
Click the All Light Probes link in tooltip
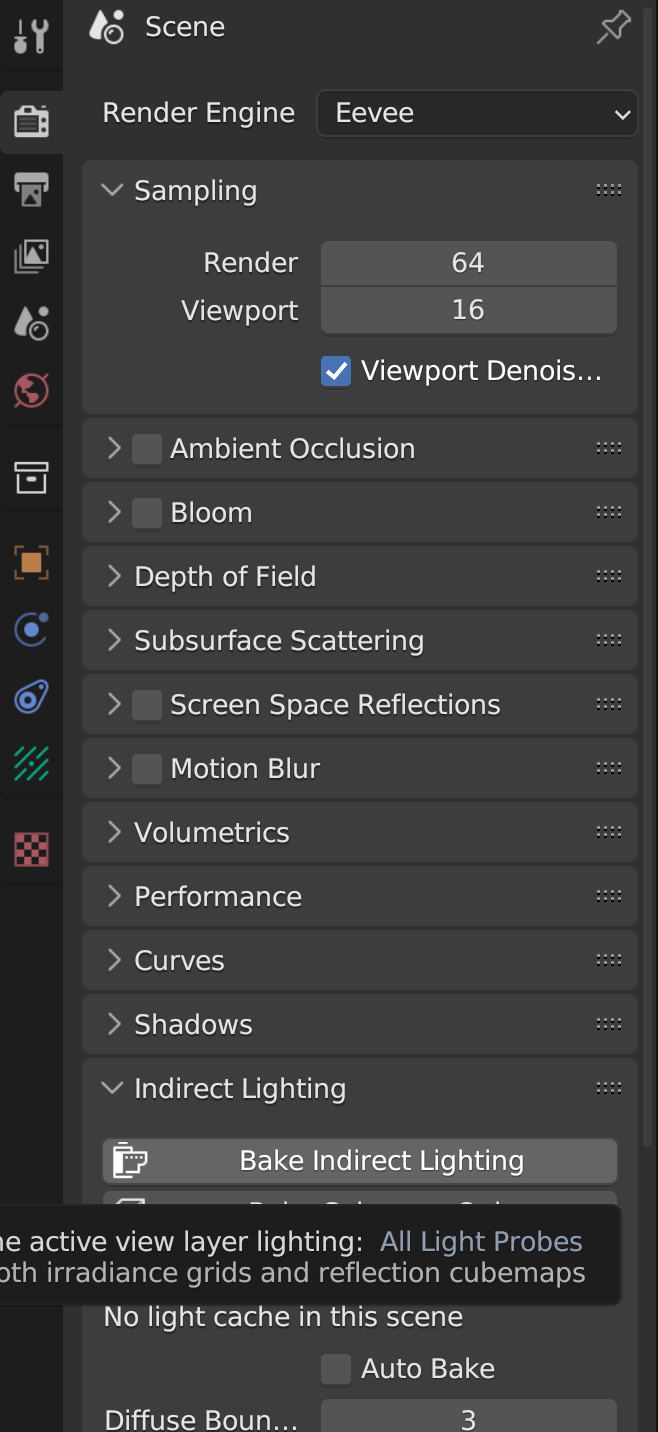point(481,1241)
